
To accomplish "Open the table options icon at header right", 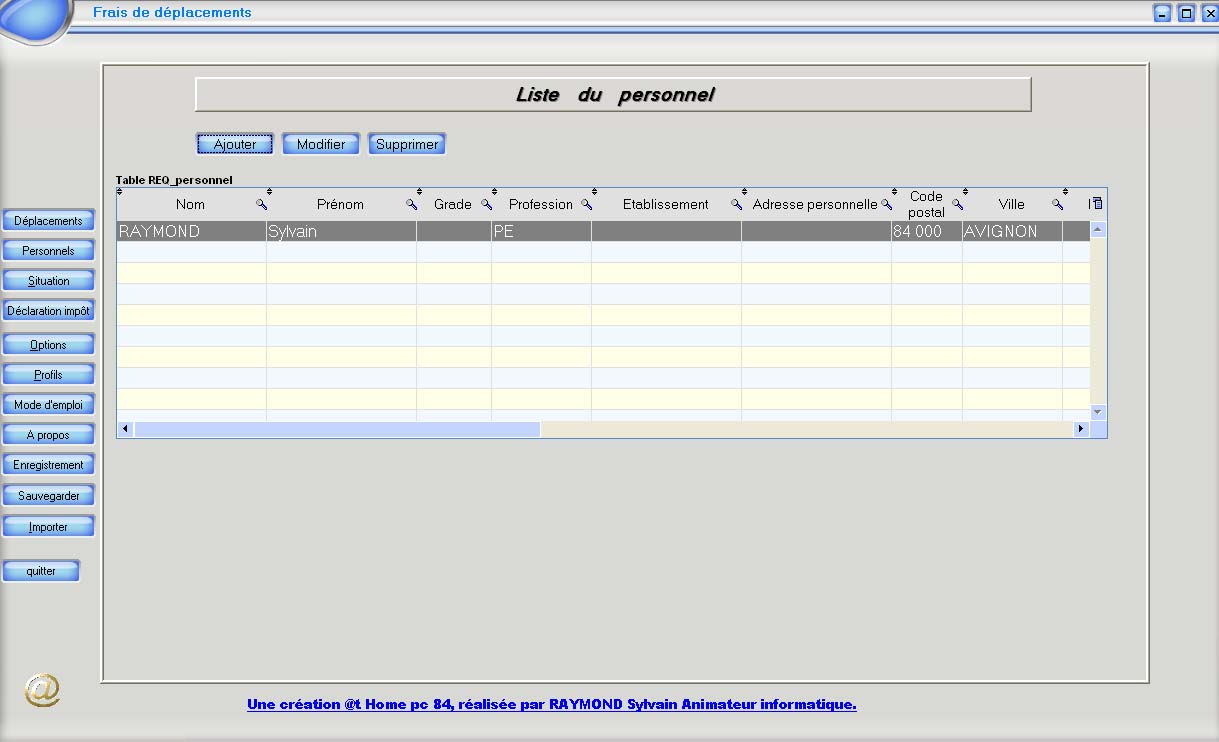I will (x=1097, y=204).
